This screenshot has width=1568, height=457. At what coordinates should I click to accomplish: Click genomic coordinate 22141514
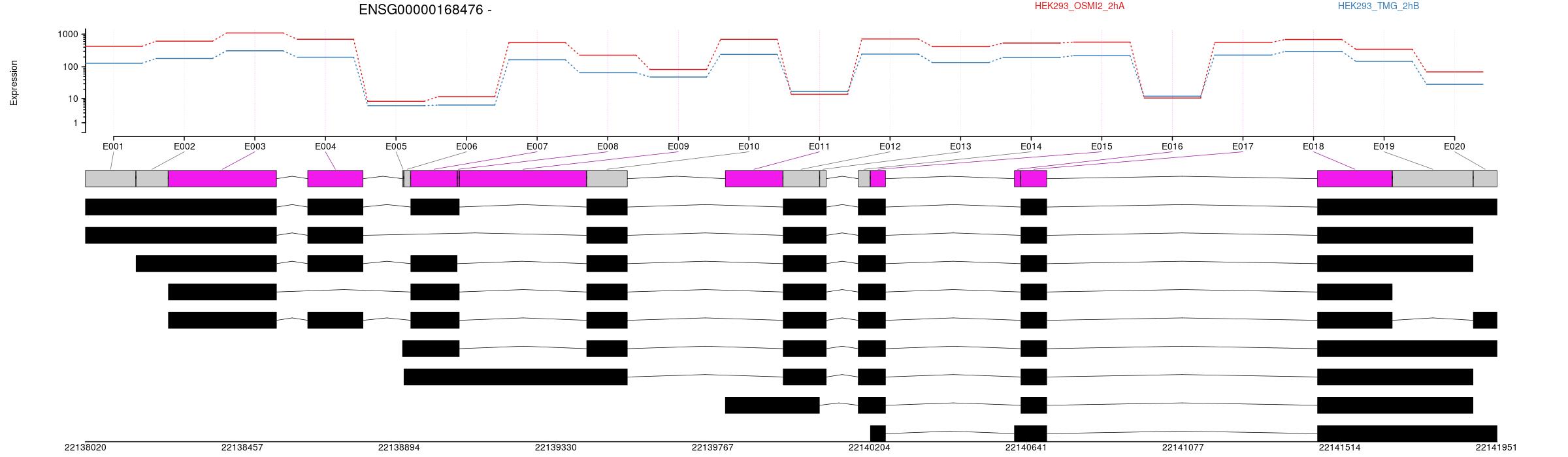(x=1339, y=448)
